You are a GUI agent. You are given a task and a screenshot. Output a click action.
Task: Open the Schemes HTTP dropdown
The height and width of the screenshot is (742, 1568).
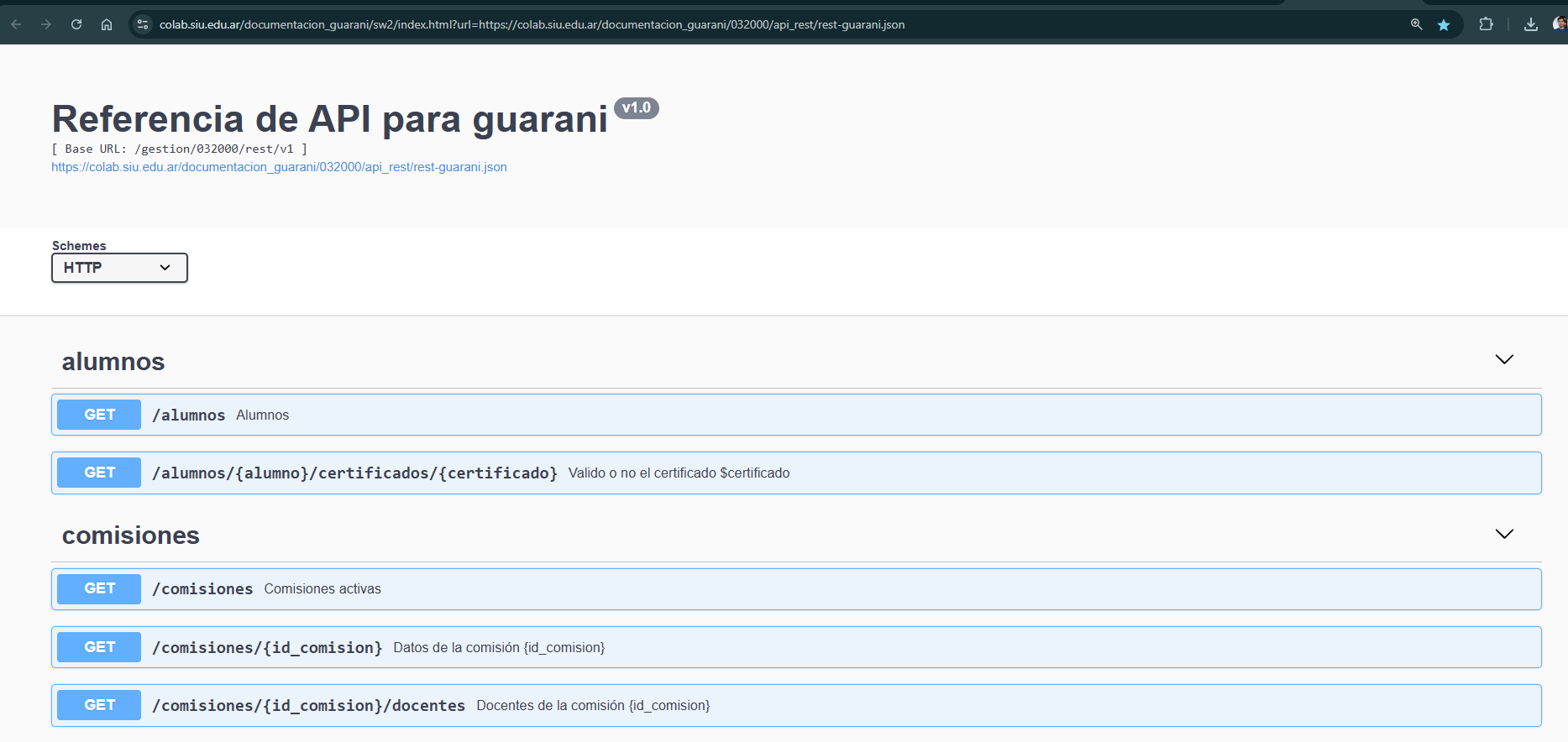click(x=119, y=268)
